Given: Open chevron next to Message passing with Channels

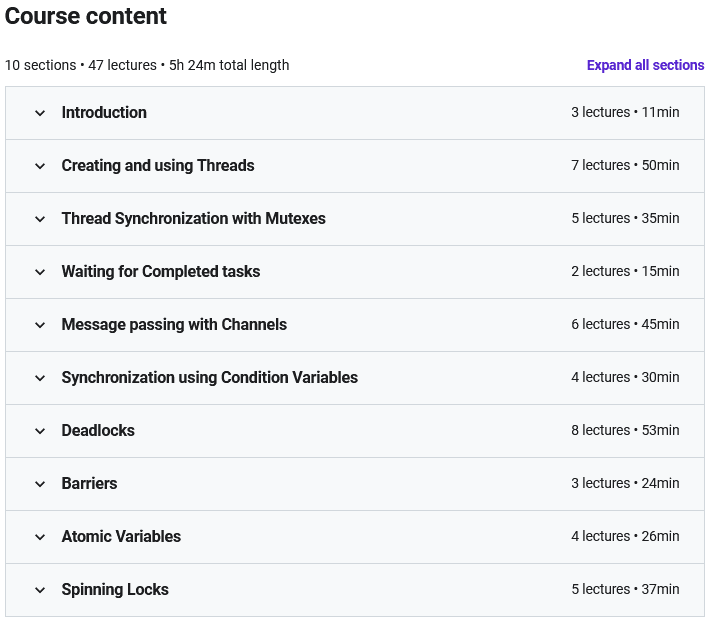Looking at the screenshot, I should (40, 325).
